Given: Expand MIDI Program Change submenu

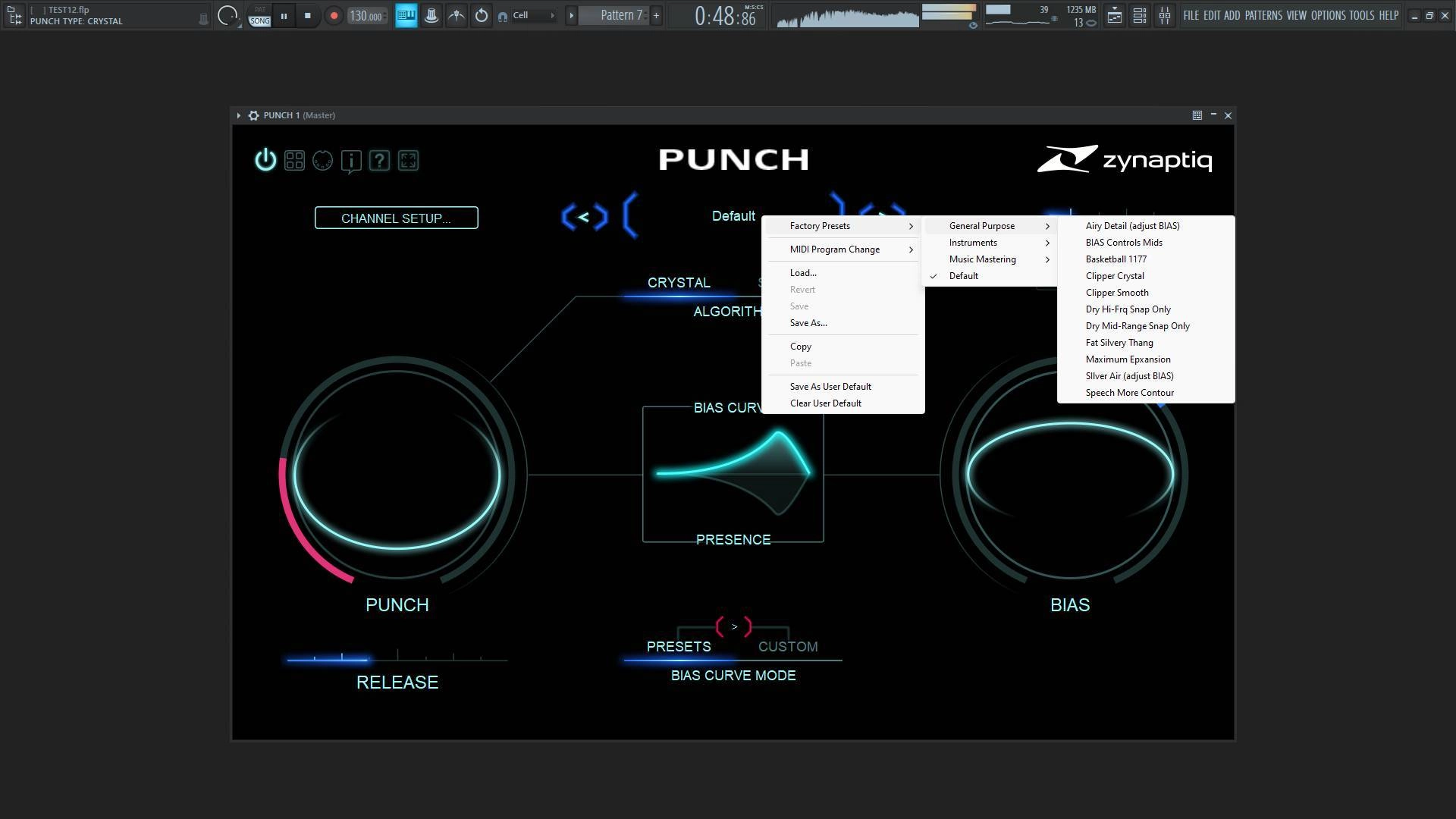Looking at the screenshot, I should click(843, 249).
